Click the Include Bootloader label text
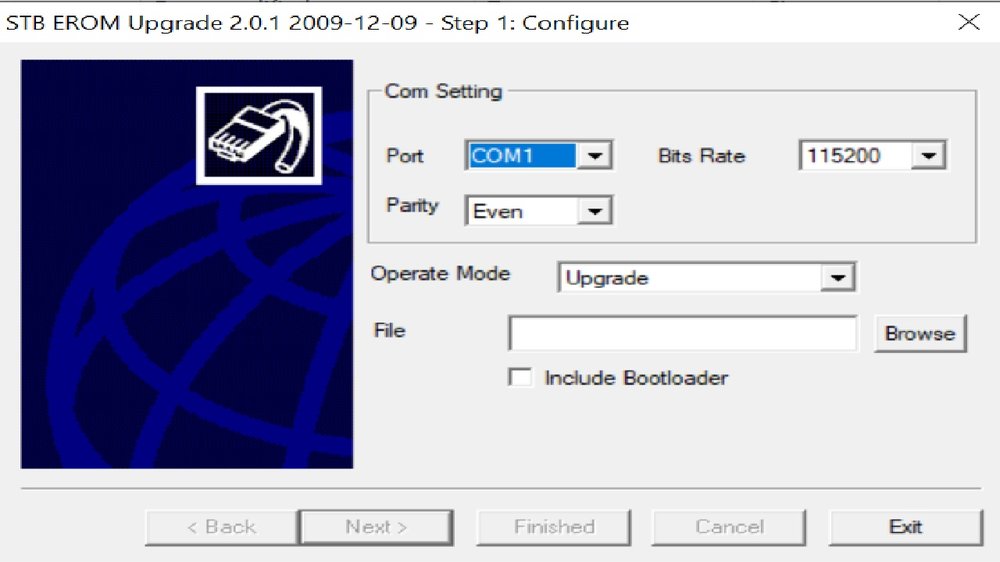Image resolution: width=1000 pixels, height=562 pixels. tap(636, 378)
